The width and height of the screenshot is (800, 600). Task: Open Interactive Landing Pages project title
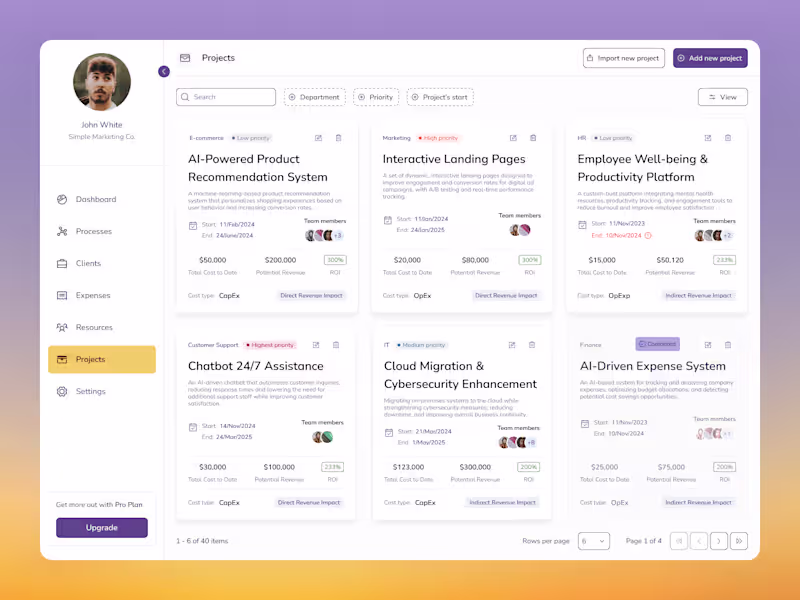[x=454, y=159]
